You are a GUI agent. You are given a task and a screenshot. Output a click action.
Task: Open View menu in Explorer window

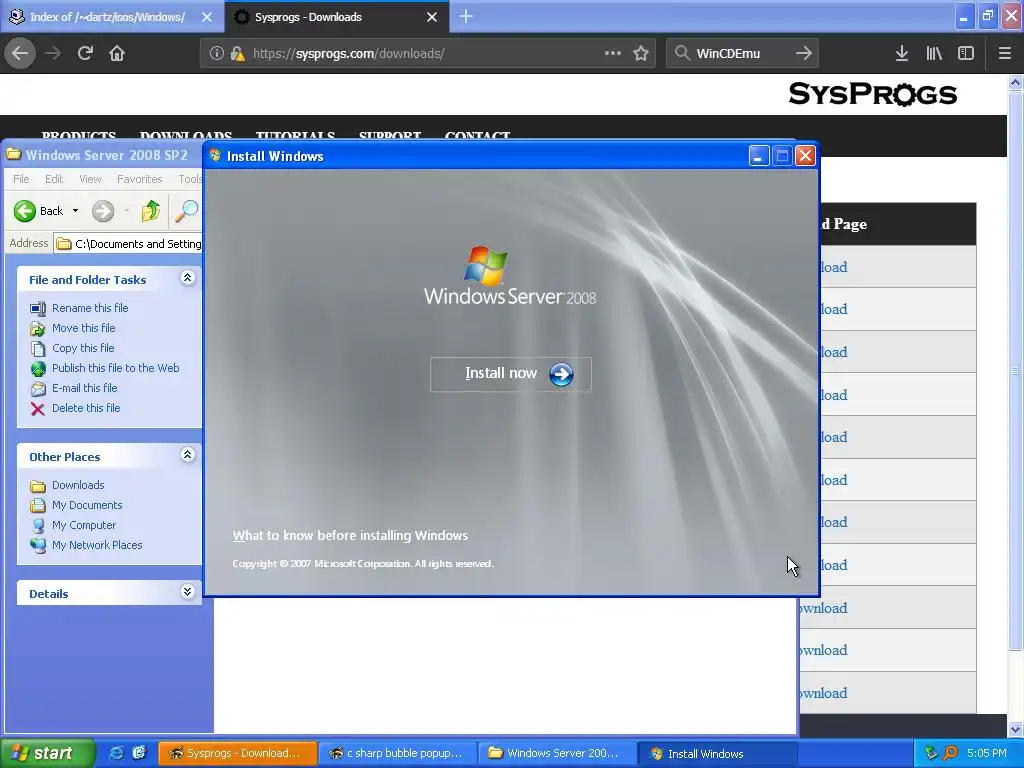pos(90,179)
